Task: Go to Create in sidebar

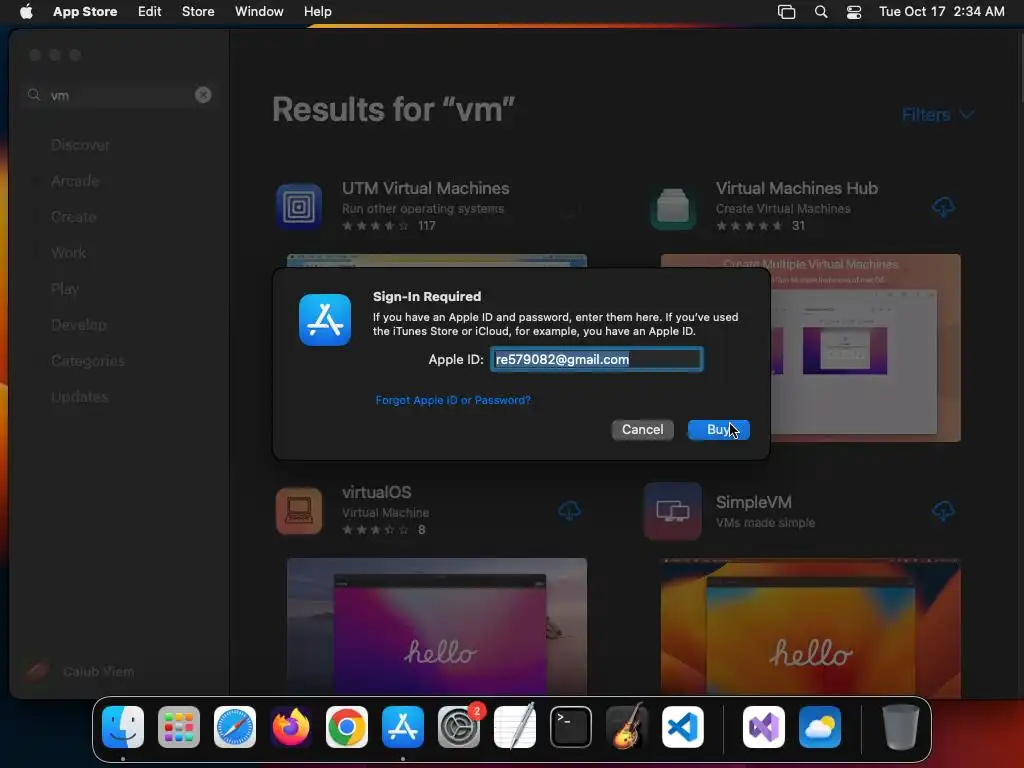Action: click(x=74, y=217)
